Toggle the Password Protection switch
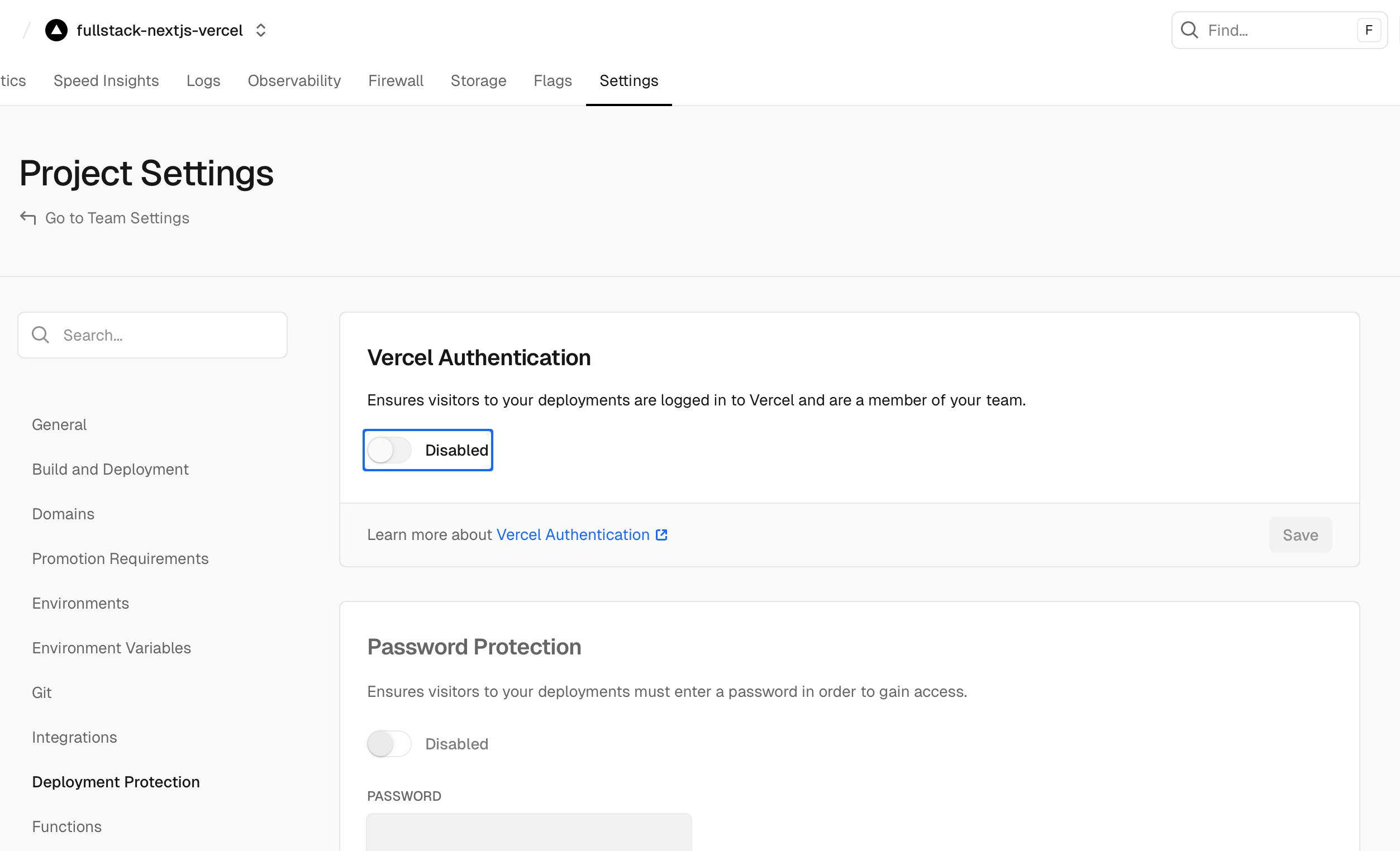The image size is (1400, 851). (x=389, y=744)
